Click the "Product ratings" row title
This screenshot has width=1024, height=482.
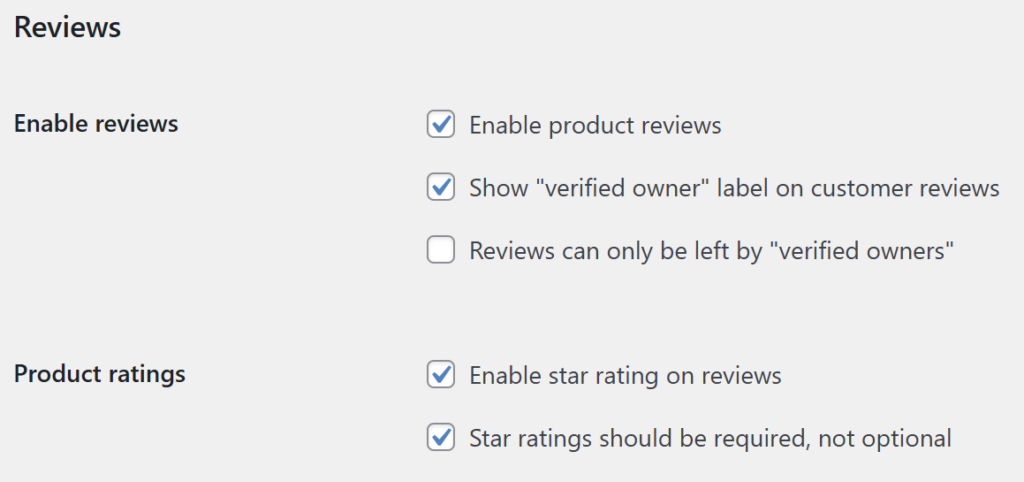point(100,374)
